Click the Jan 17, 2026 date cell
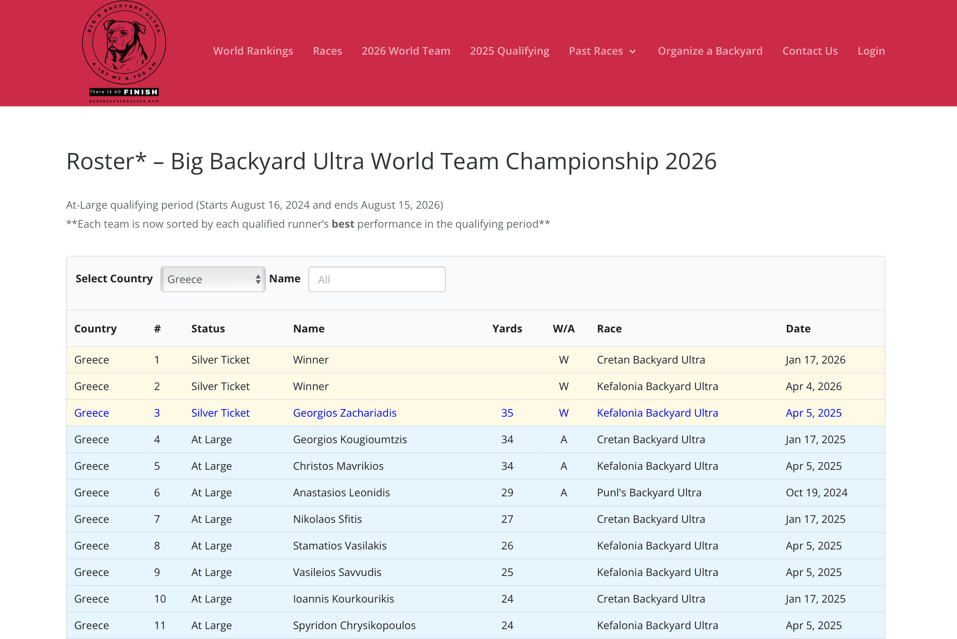The height and width of the screenshot is (639, 957). pyautogui.click(x=815, y=359)
